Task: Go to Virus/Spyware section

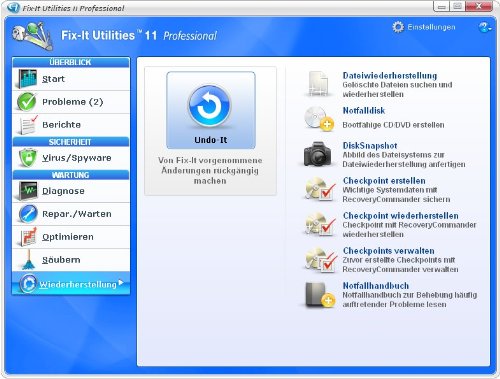Action: tap(71, 158)
